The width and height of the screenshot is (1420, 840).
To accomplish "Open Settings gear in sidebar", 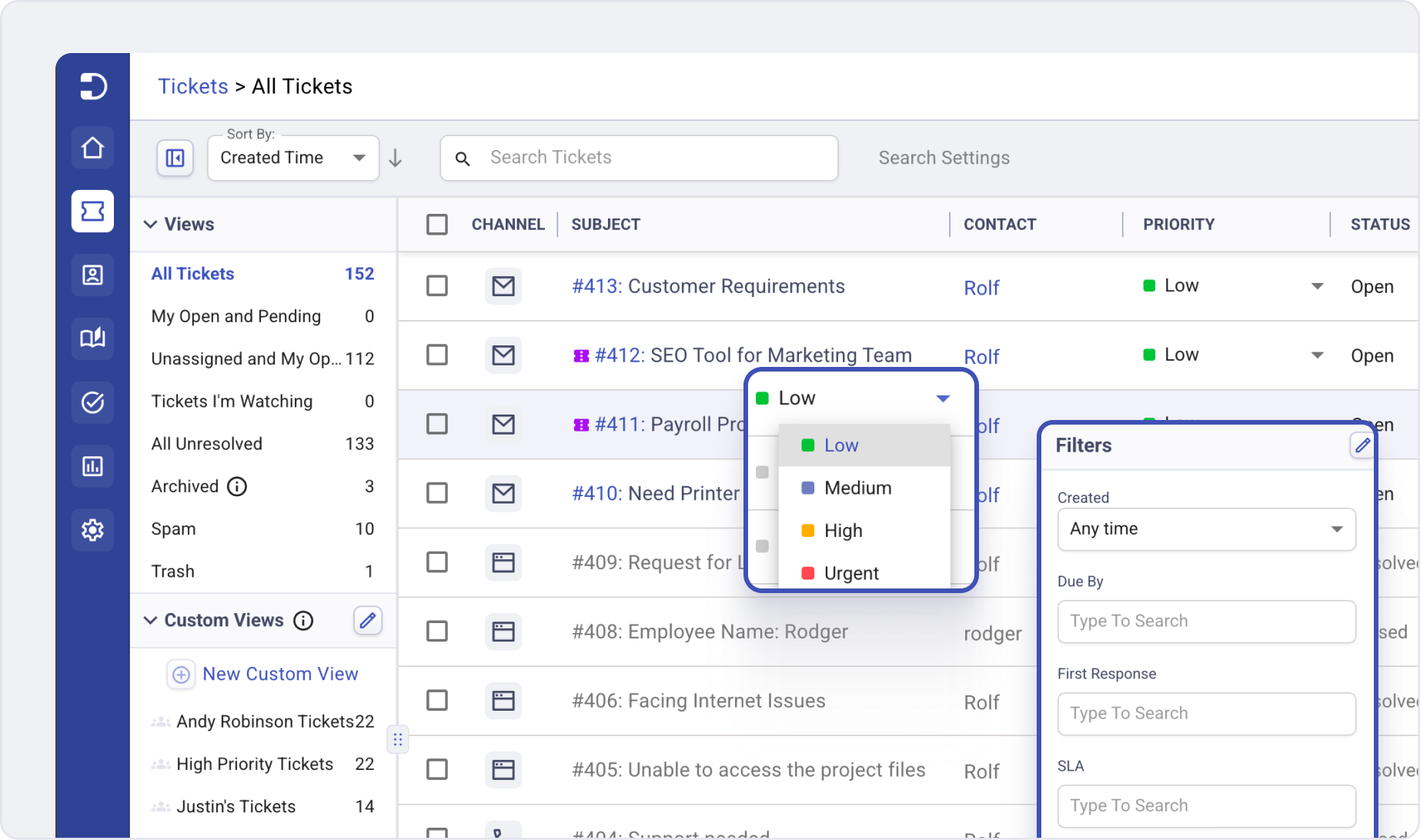I will click(x=92, y=530).
